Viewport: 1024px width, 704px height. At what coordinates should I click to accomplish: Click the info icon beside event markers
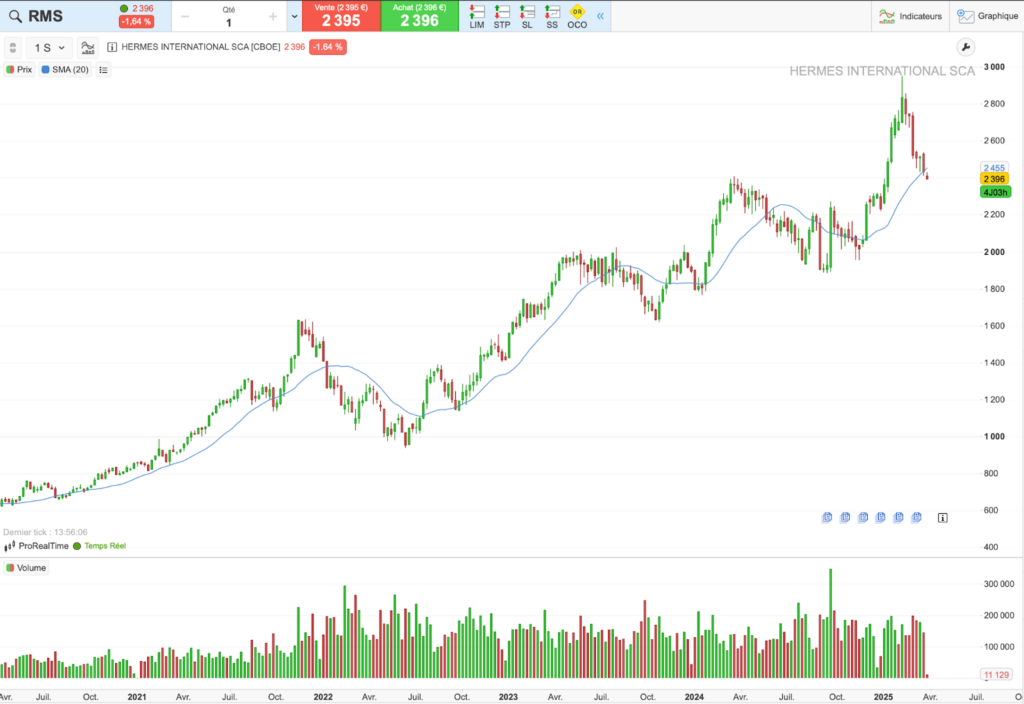(x=942, y=518)
